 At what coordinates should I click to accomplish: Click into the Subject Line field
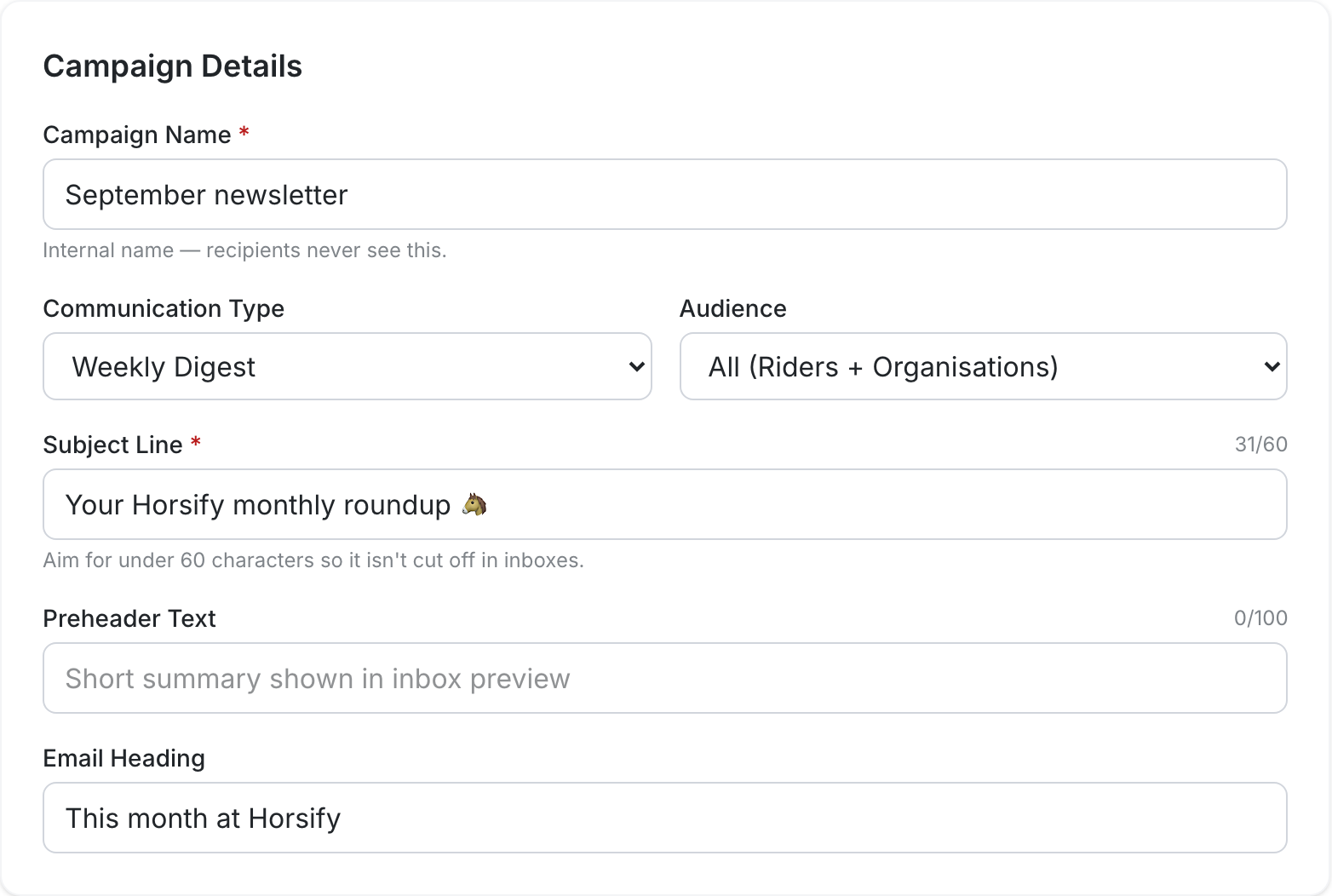[x=664, y=504]
